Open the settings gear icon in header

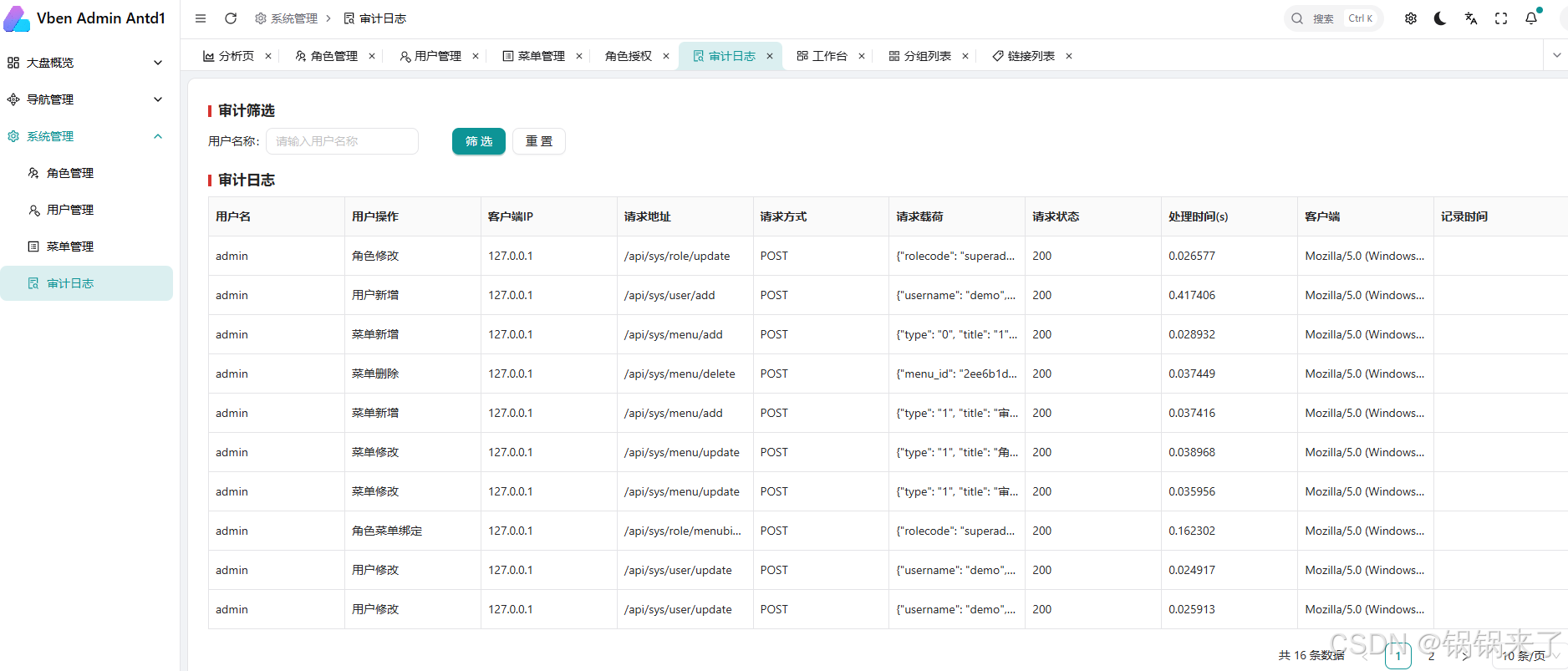click(1411, 18)
